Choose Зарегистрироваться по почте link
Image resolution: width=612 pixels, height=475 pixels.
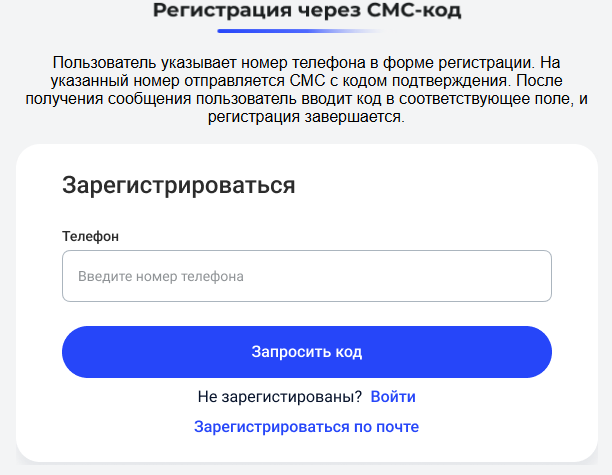(306, 427)
